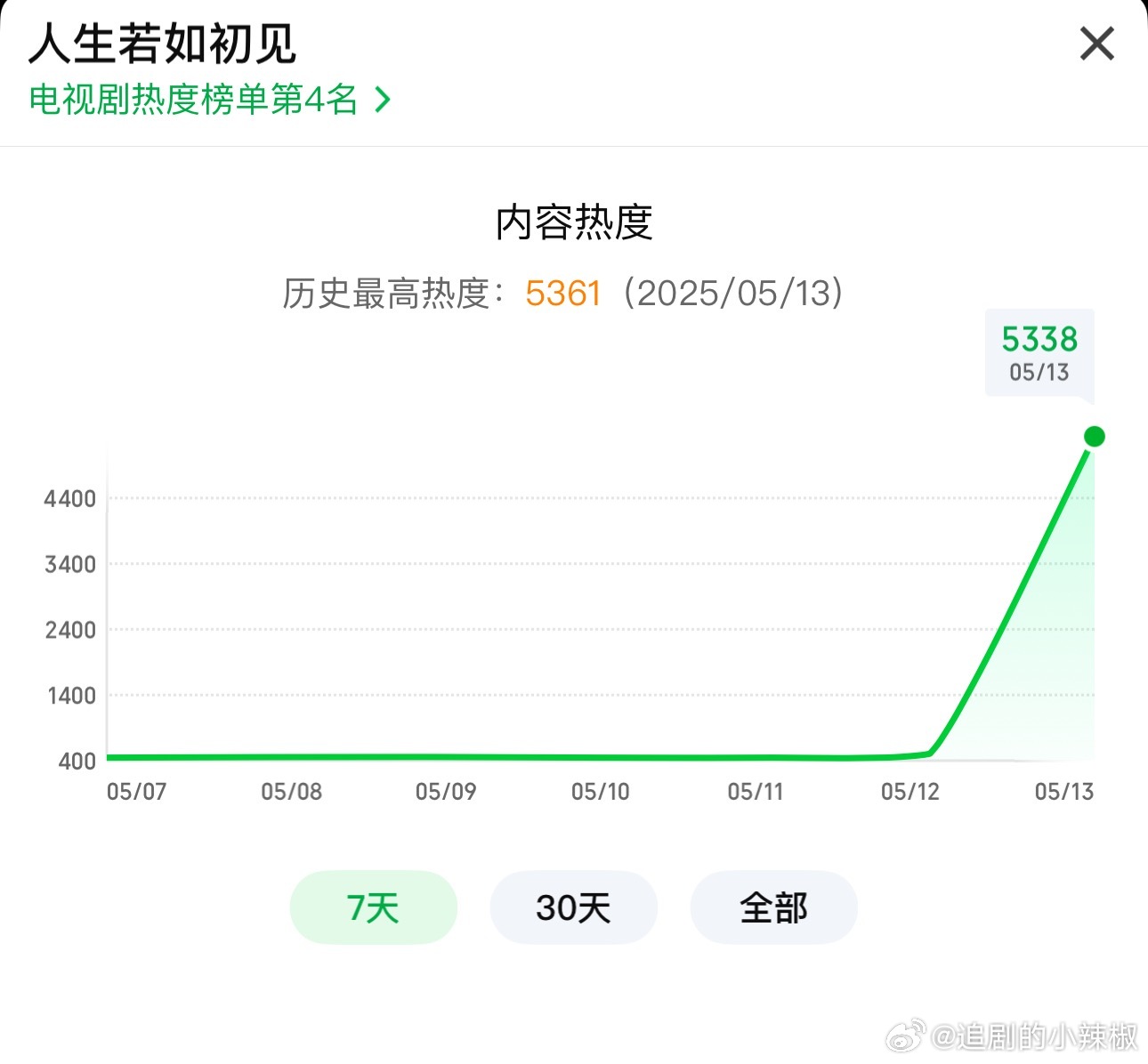Tap the 05/07 axis label
Screen dimensions: 1148x1064
(x=136, y=792)
